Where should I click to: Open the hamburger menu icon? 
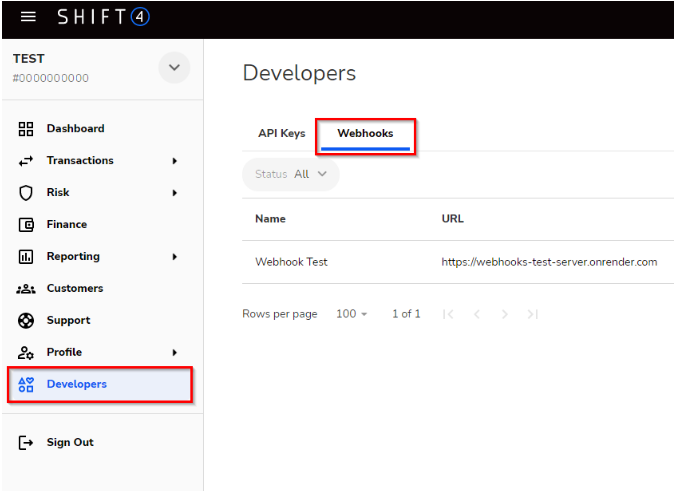click(x=28, y=17)
